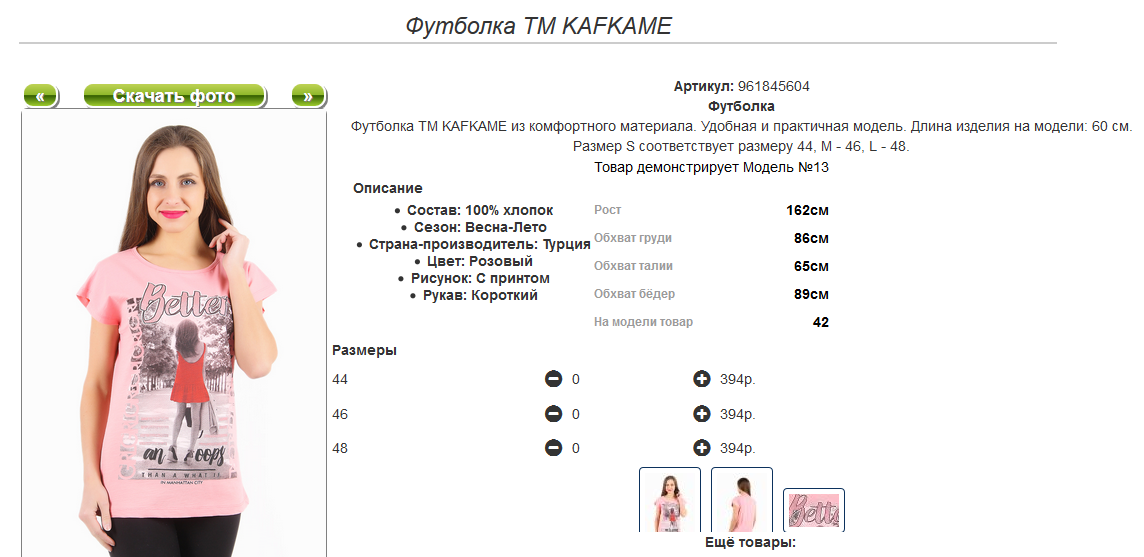Click size label 46 in Размеры
Viewport: 1144px width, 557px height.
340,414
